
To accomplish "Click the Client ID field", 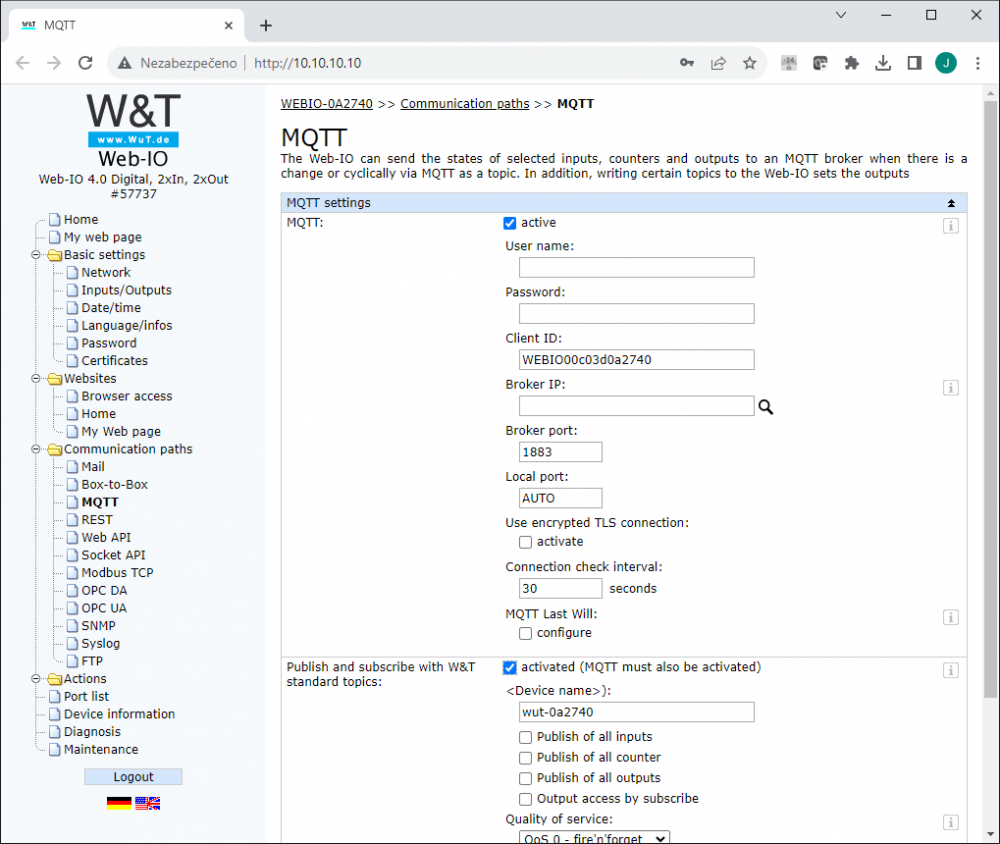I will pyautogui.click(x=636, y=359).
